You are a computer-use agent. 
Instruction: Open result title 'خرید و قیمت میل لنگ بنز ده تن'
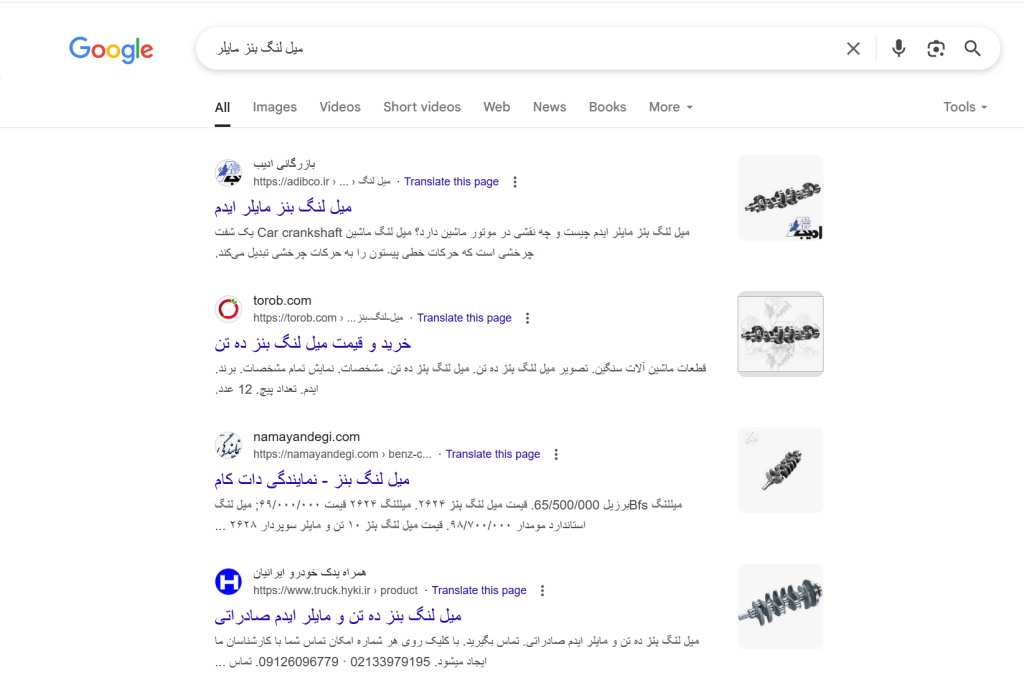coord(313,343)
